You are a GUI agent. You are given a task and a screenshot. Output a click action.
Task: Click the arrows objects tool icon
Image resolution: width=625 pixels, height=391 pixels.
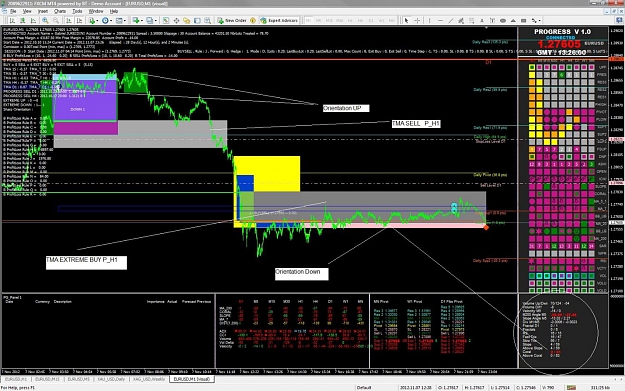[x=534, y=20]
